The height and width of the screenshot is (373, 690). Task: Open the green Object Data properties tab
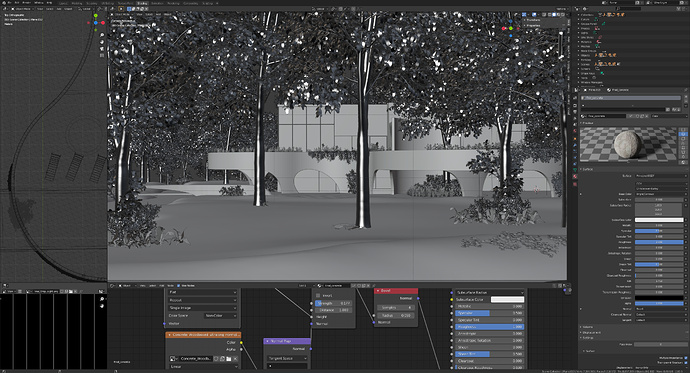tap(576, 170)
